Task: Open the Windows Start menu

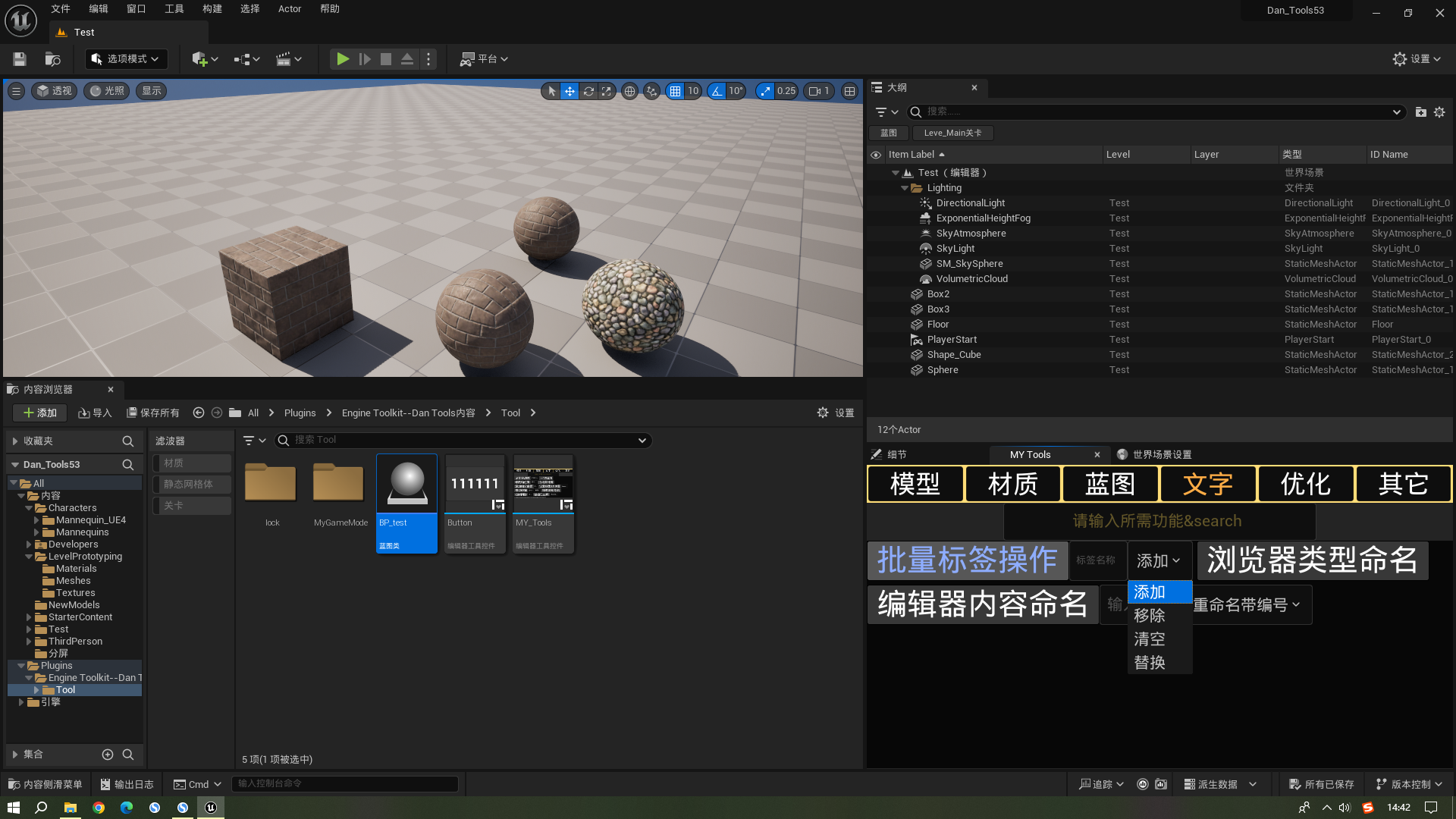Action: click(14, 808)
